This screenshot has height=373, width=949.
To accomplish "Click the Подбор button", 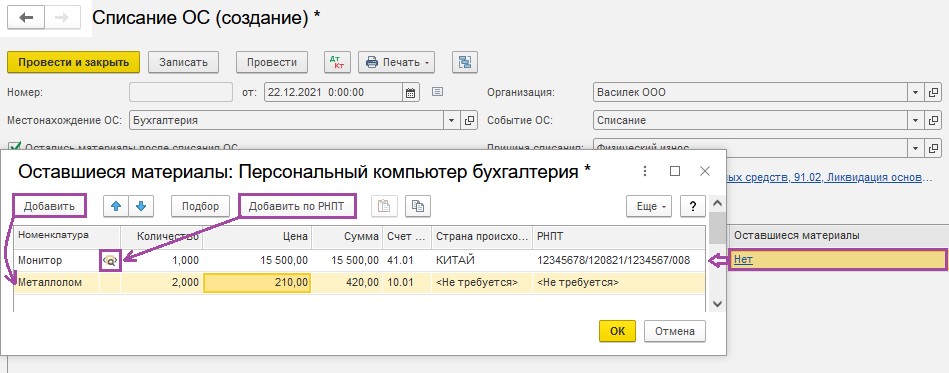I will pos(200,206).
